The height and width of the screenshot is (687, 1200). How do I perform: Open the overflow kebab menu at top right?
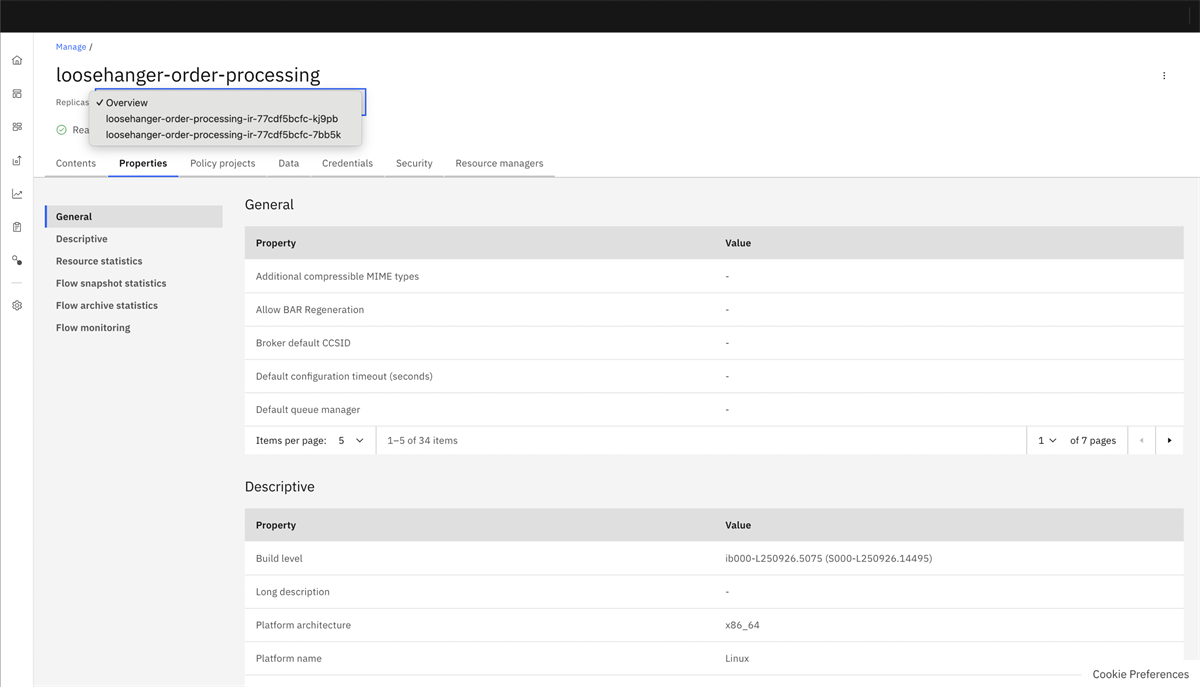coord(1163,75)
